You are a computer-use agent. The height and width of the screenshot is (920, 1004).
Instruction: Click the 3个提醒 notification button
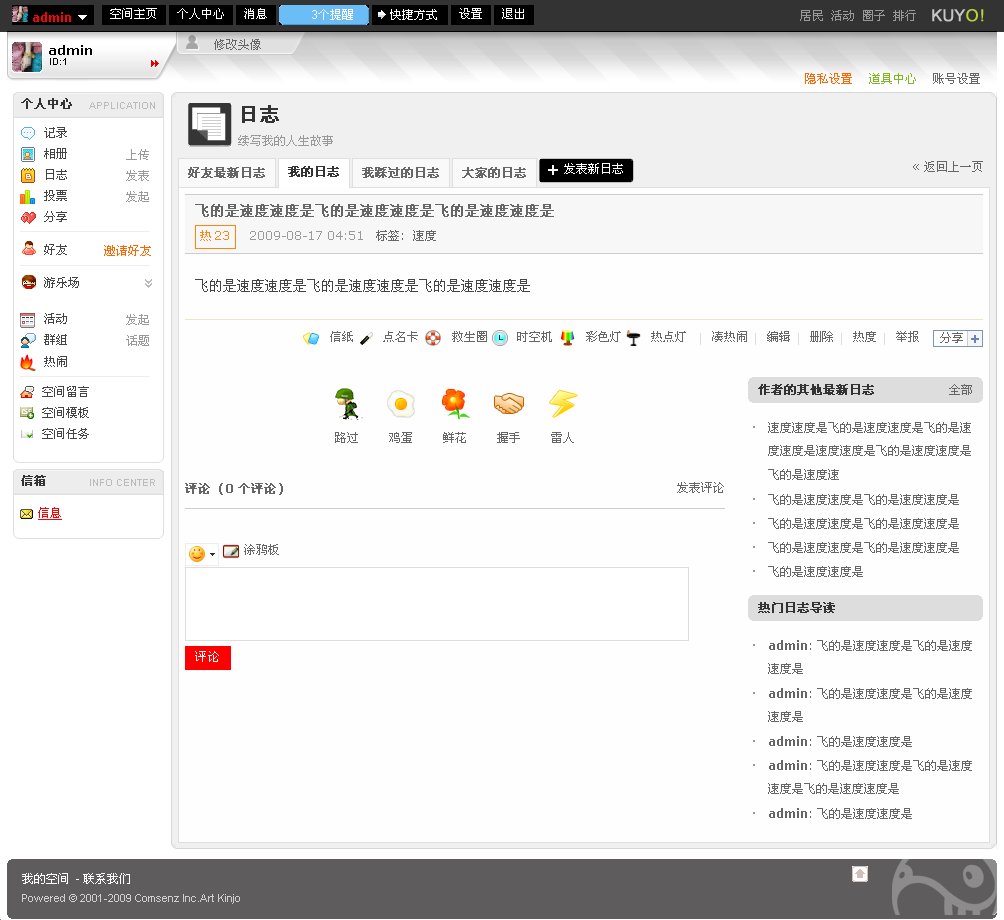pyautogui.click(x=325, y=15)
